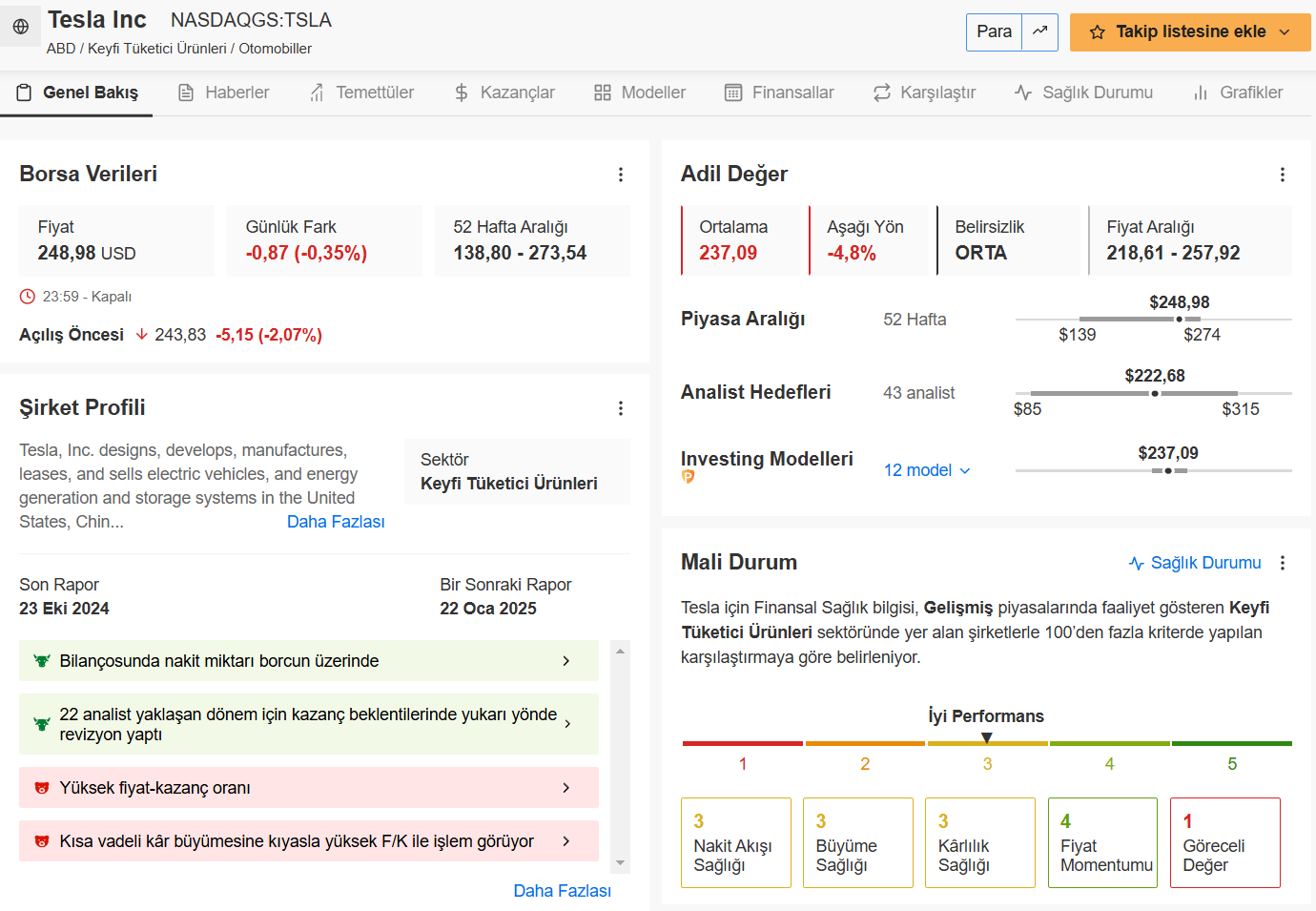Viewport: 1316px width, 911px height.
Task: Expand the 12 model dropdown
Action: coord(965,471)
